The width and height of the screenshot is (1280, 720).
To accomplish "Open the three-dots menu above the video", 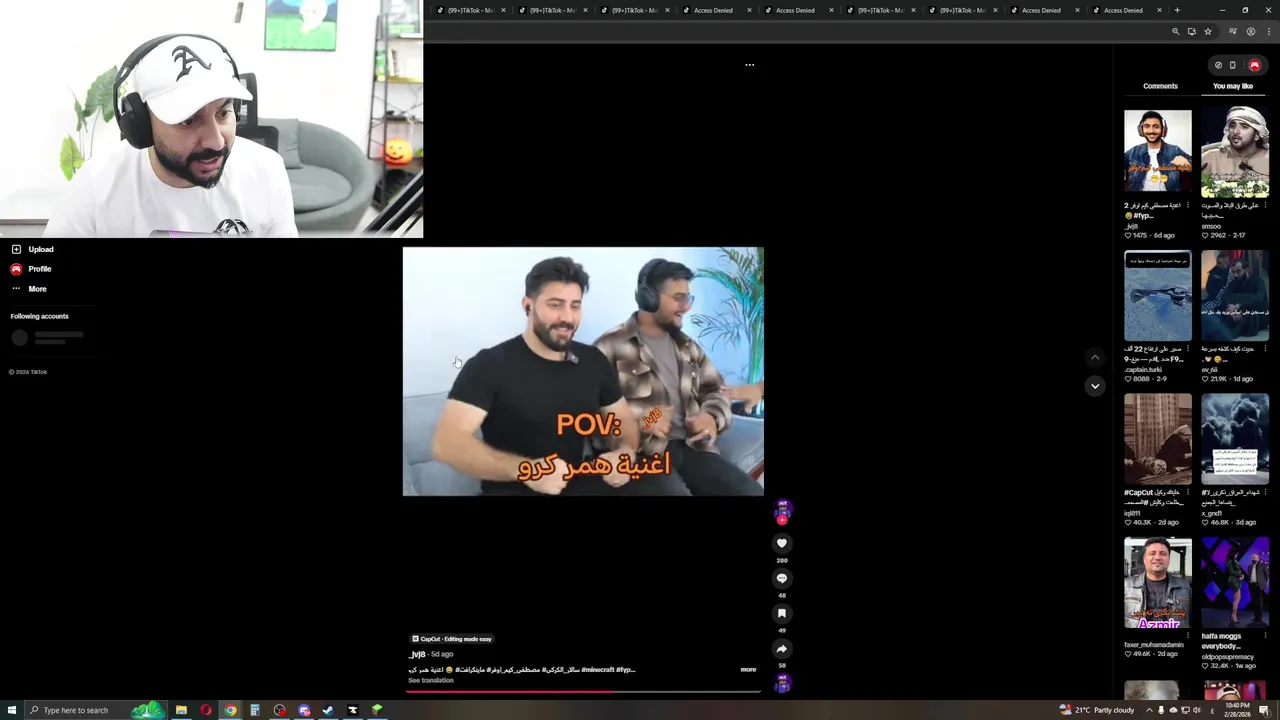I will (x=749, y=65).
